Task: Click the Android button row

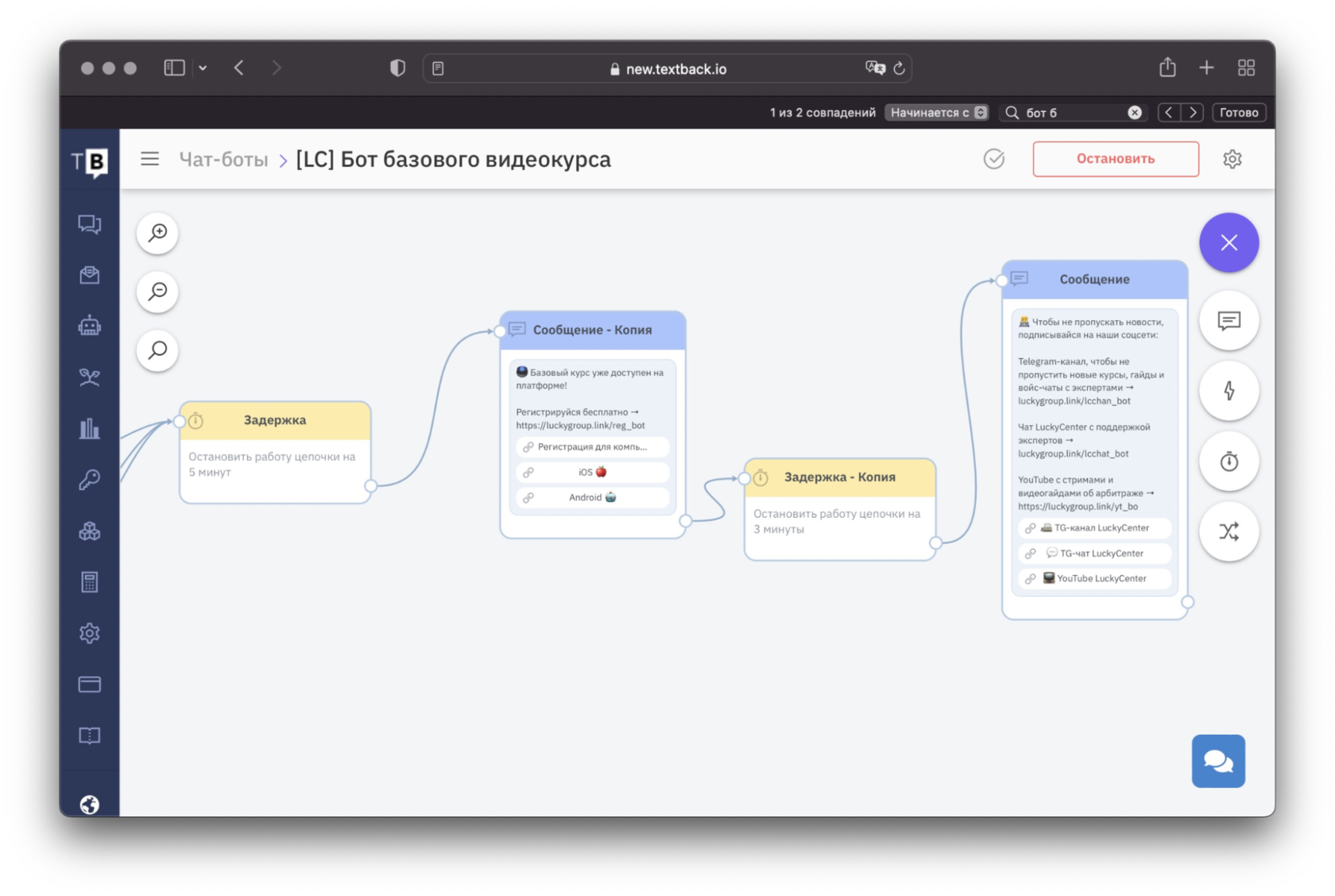Action: coord(593,497)
